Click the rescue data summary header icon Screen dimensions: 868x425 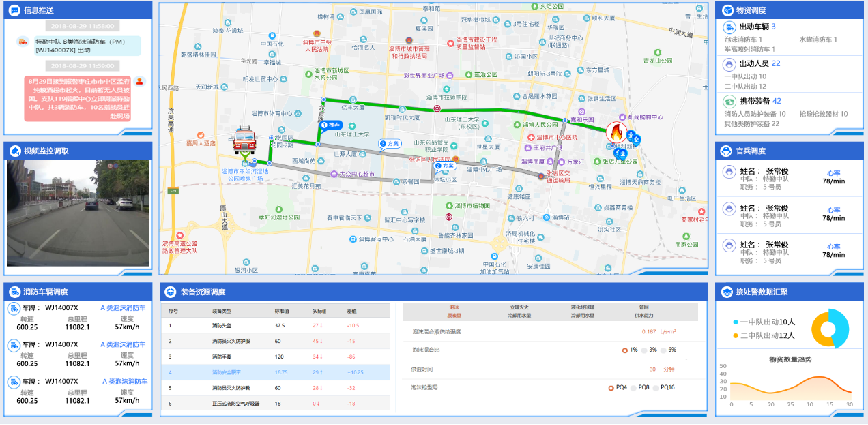coord(727,292)
